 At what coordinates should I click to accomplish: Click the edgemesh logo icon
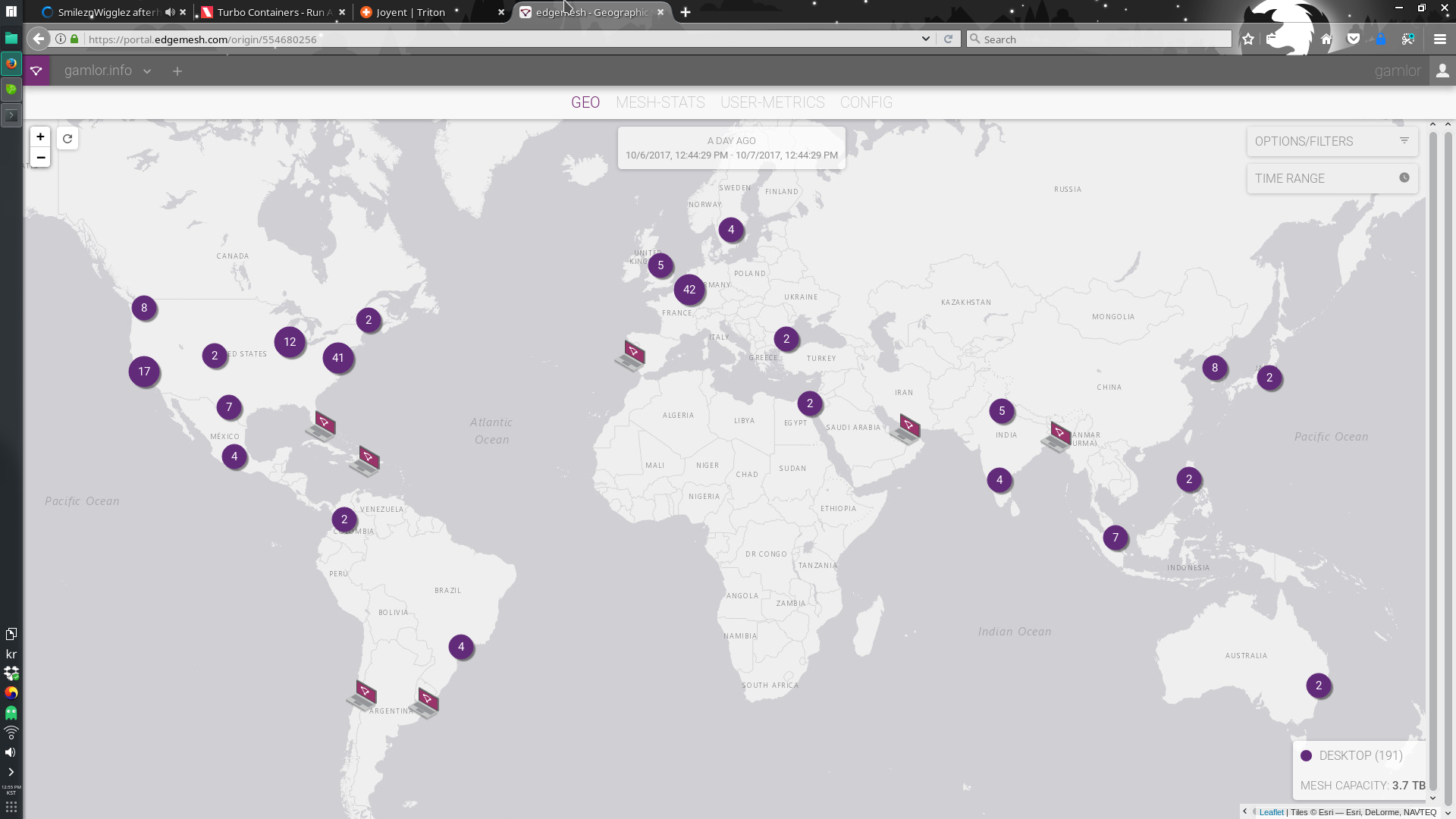(x=36, y=71)
